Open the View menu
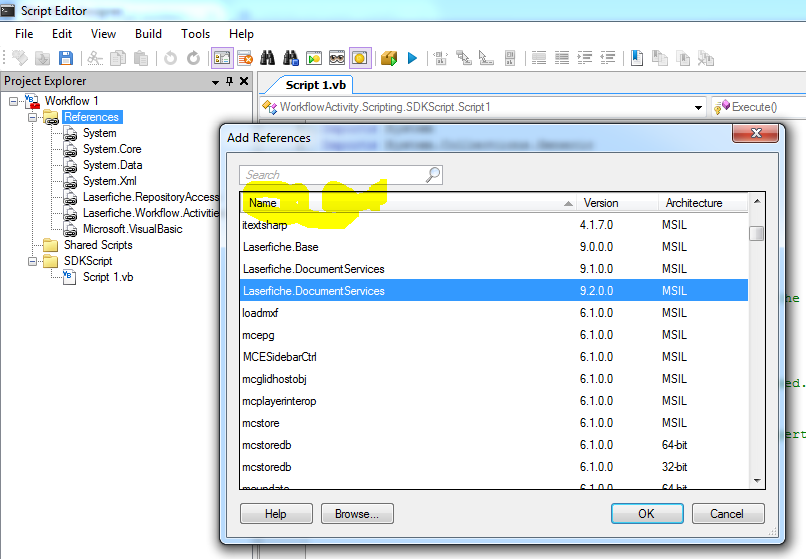806x559 pixels. coord(103,34)
